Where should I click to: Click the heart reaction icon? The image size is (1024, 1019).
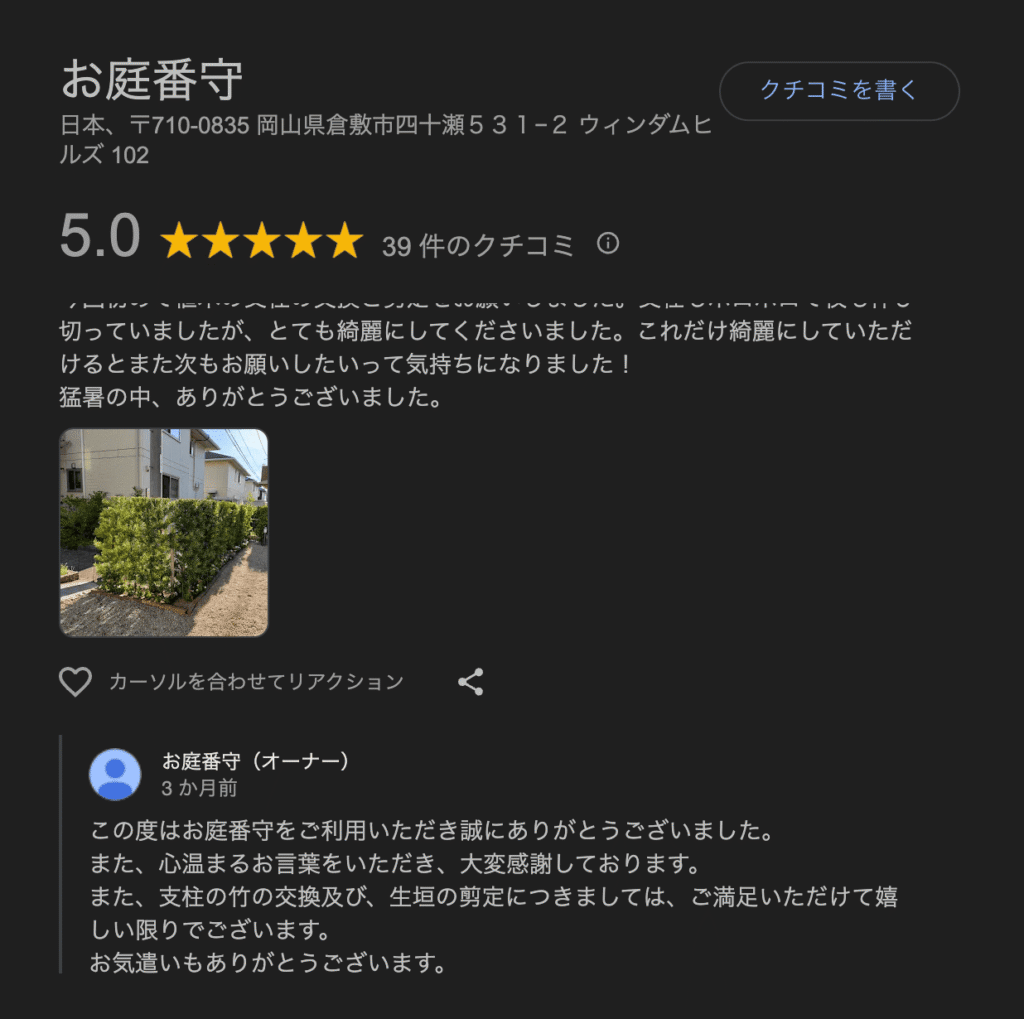(x=76, y=681)
